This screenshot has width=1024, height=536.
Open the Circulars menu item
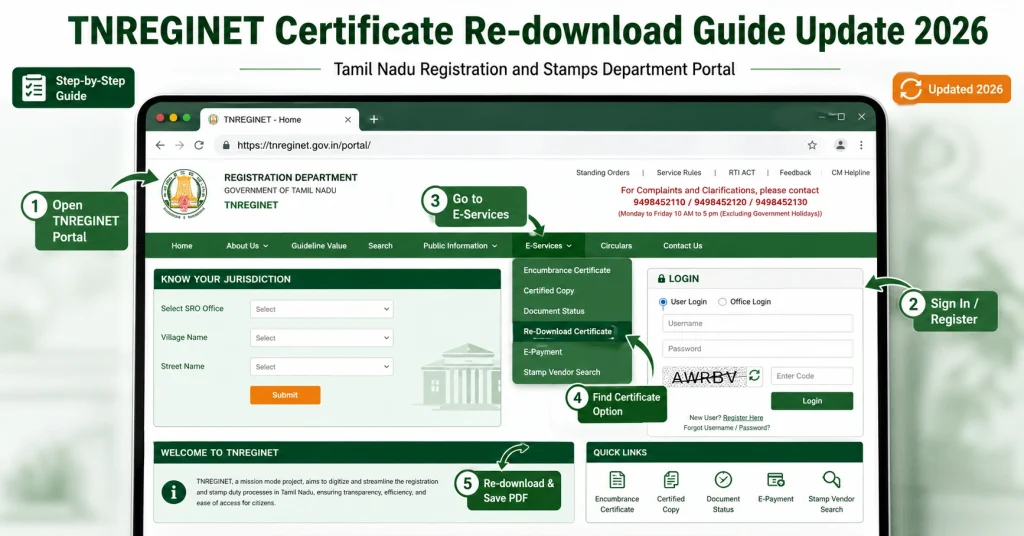point(616,245)
